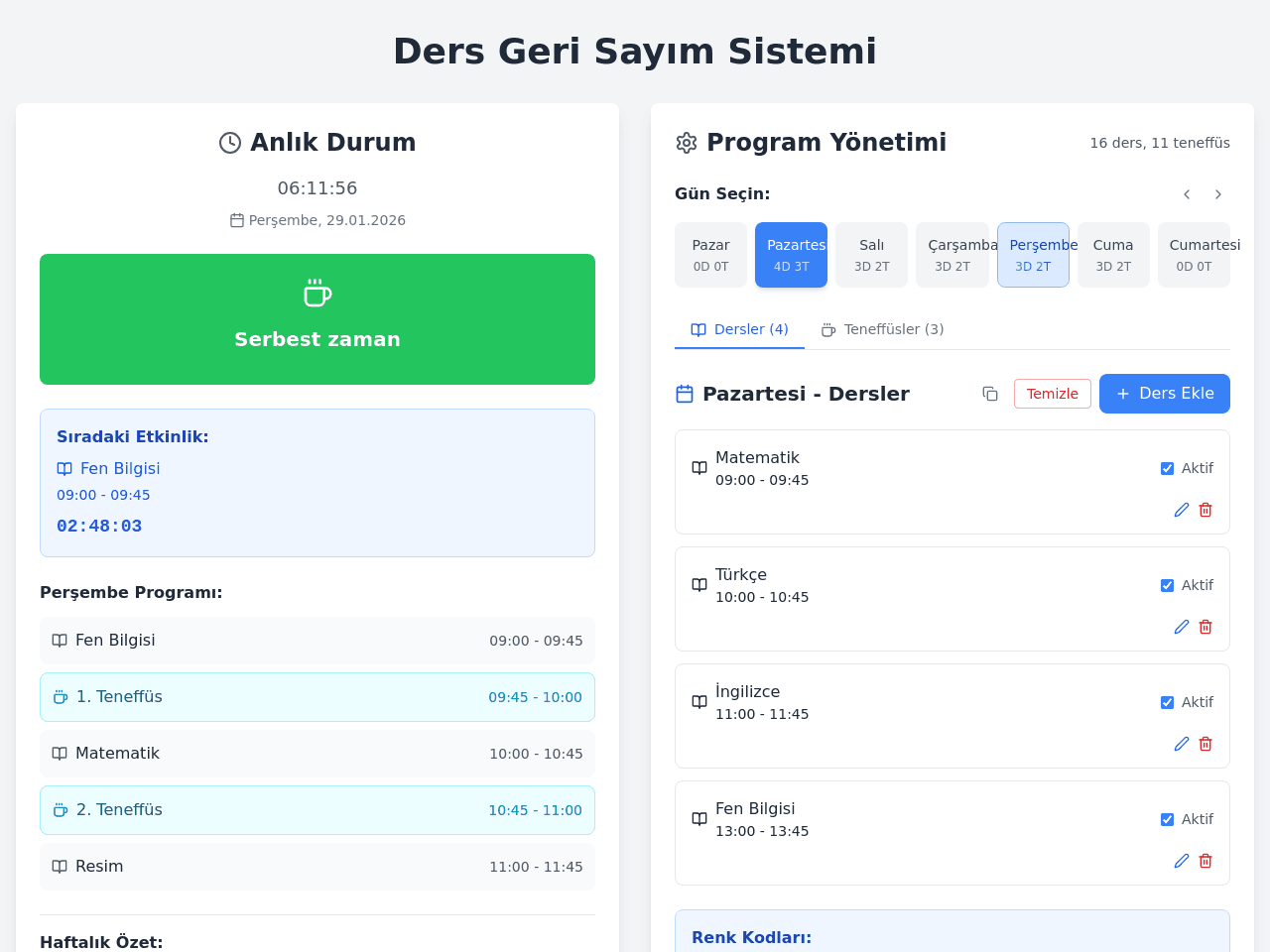Open the Teneffüsler (3) tab
Image resolution: width=1270 pixels, height=952 pixels.
[882, 329]
